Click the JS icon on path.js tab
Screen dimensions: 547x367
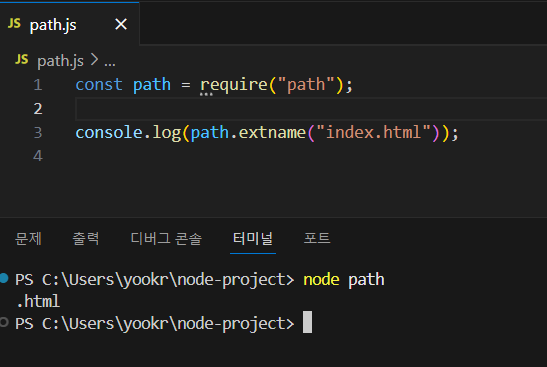click(14, 24)
